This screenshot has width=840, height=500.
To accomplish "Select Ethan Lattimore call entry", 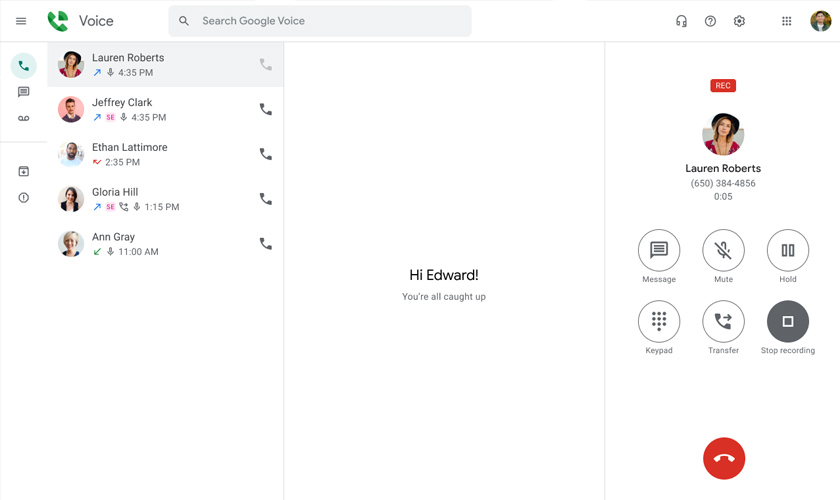I will [x=165, y=154].
